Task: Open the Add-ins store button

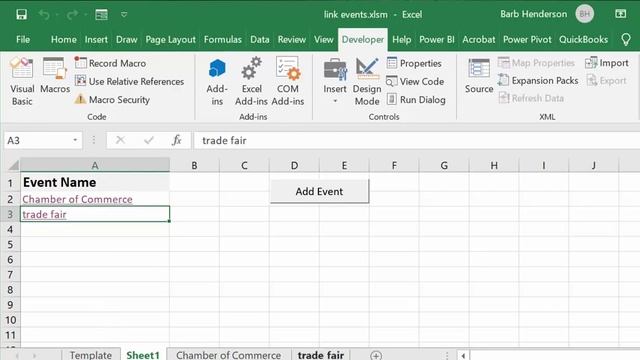Action: click(217, 82)
